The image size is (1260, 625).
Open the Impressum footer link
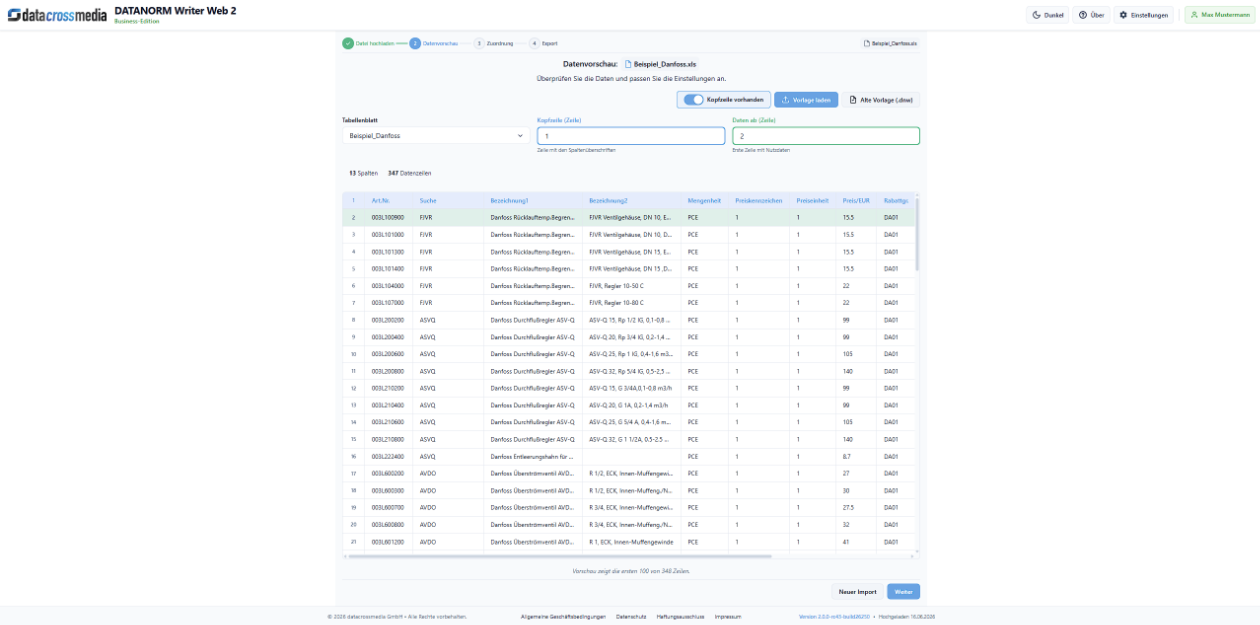pos(728,616)
